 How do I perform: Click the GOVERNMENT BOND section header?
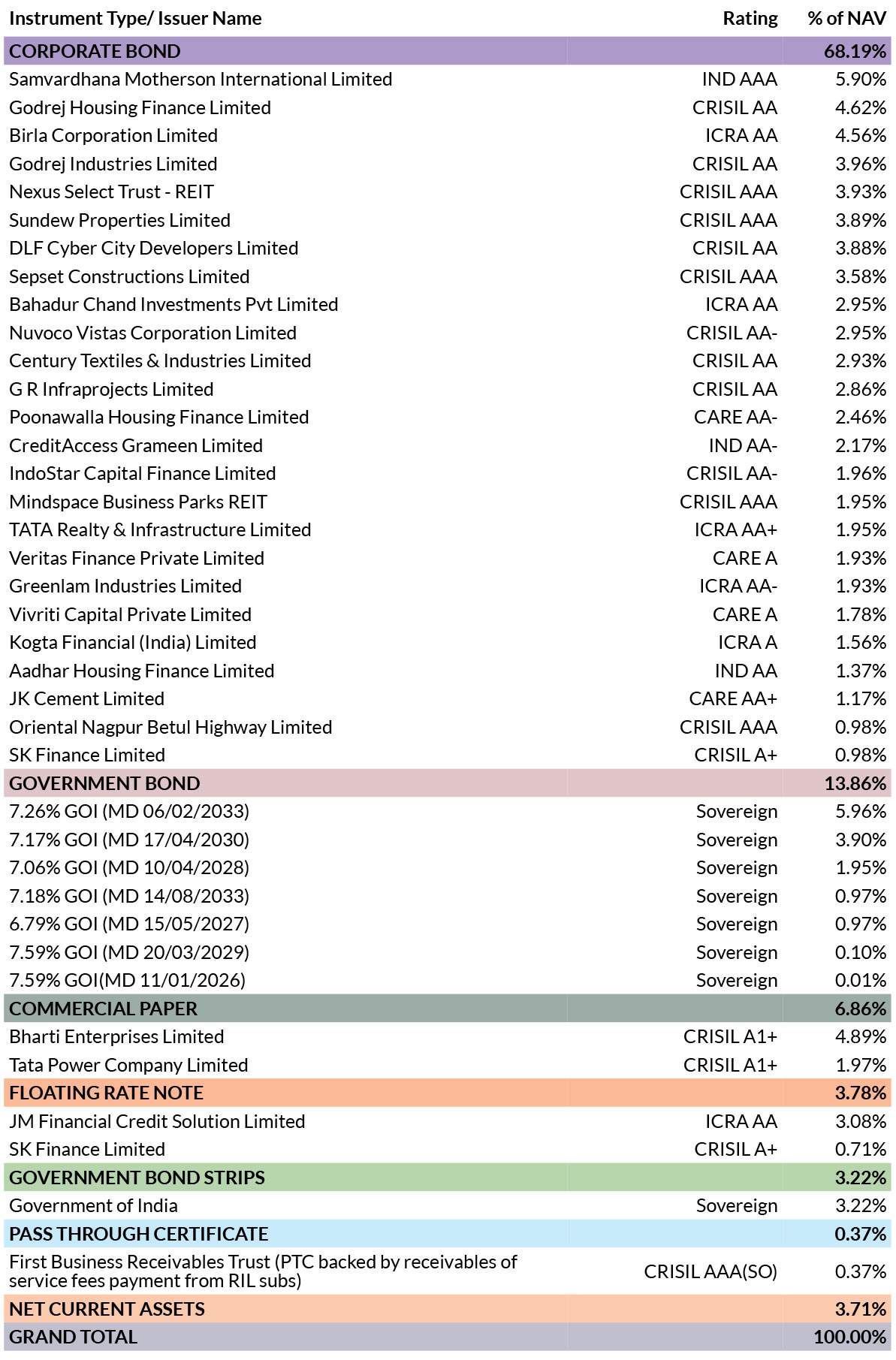point(448,783)
